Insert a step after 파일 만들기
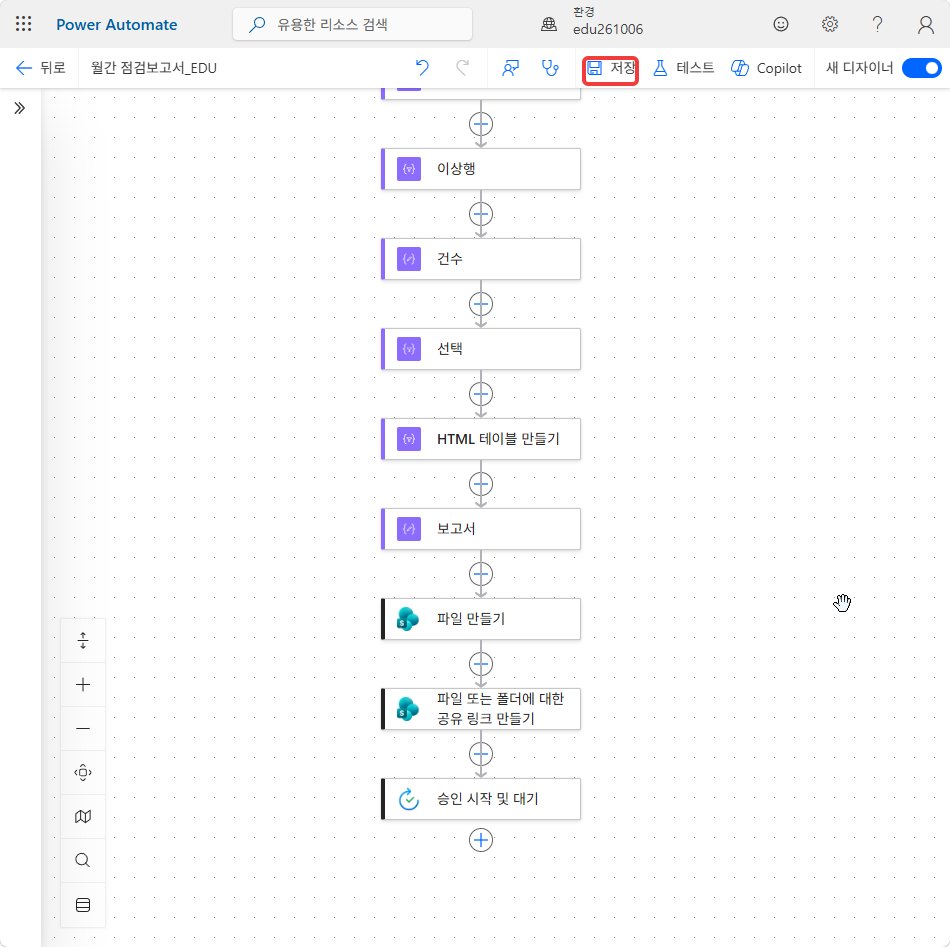 point(481,663)
